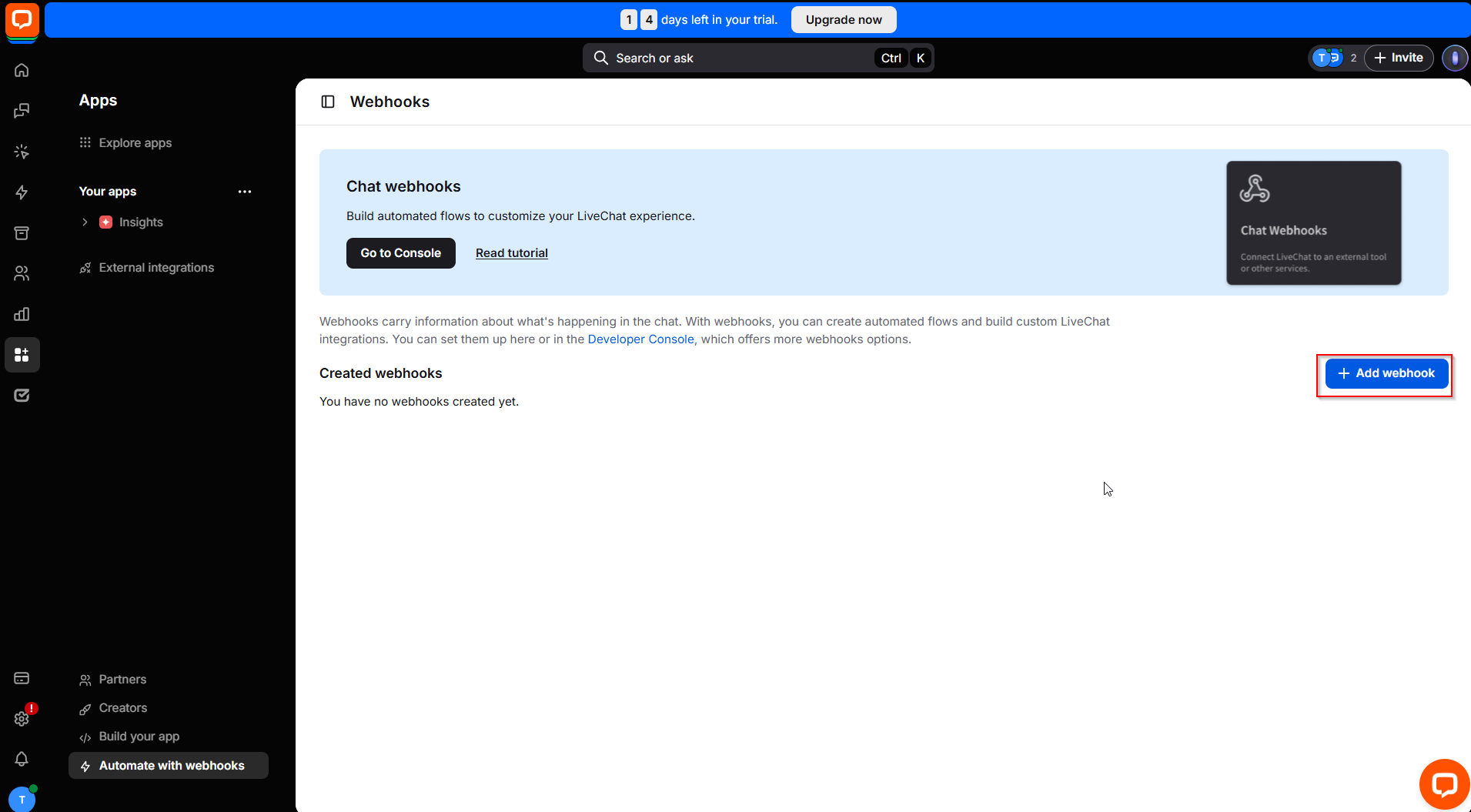Select Automate with webhooks
Screen dimensions: 1471x812
tap(169, 766)
